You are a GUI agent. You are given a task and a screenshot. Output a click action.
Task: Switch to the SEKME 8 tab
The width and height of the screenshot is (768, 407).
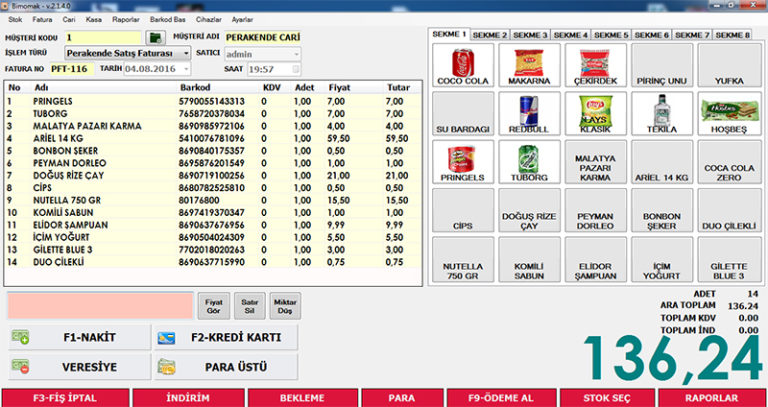[732, 35]
